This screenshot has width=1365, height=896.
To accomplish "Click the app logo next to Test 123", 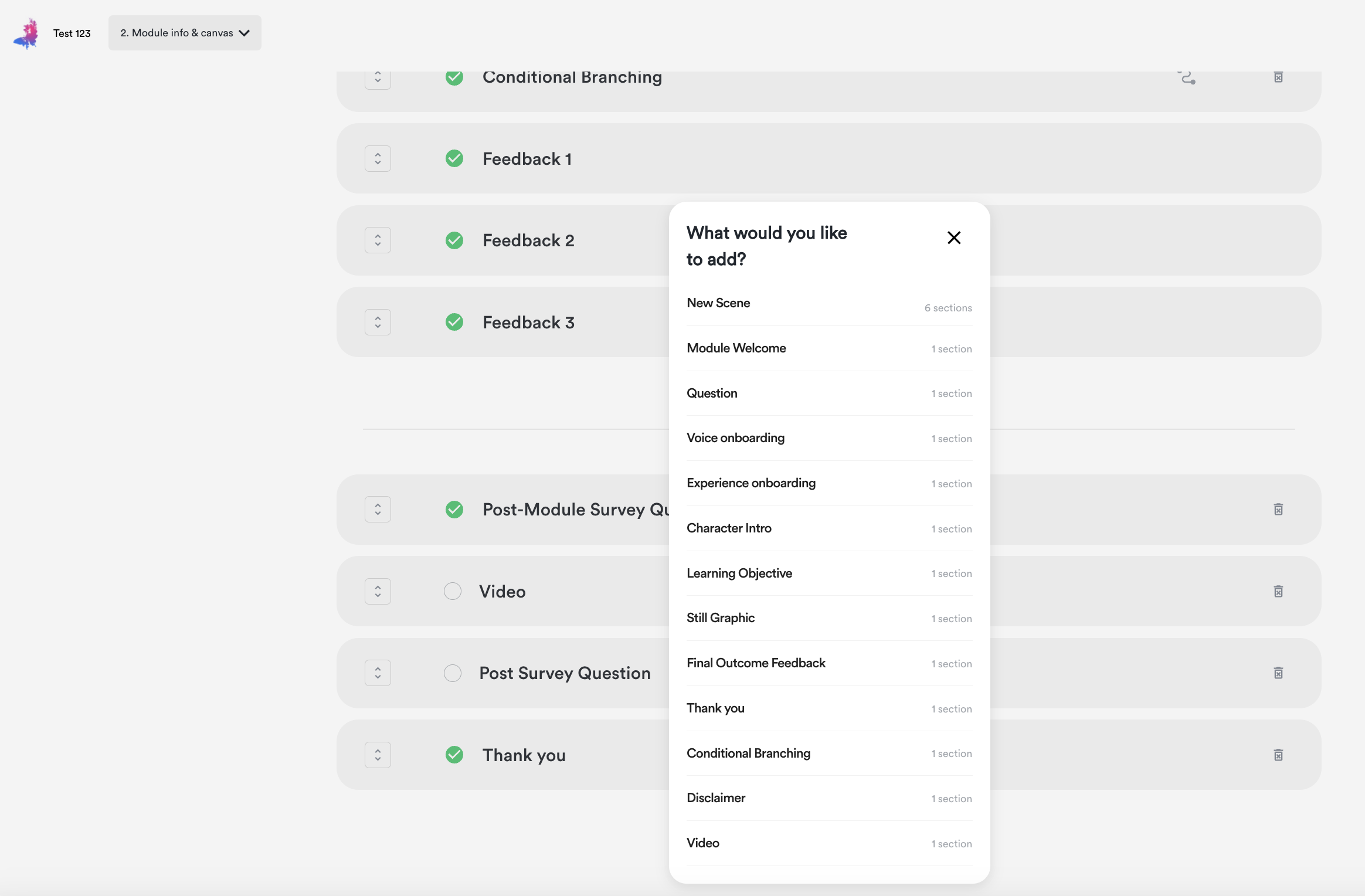I will [x=26, y=33].
